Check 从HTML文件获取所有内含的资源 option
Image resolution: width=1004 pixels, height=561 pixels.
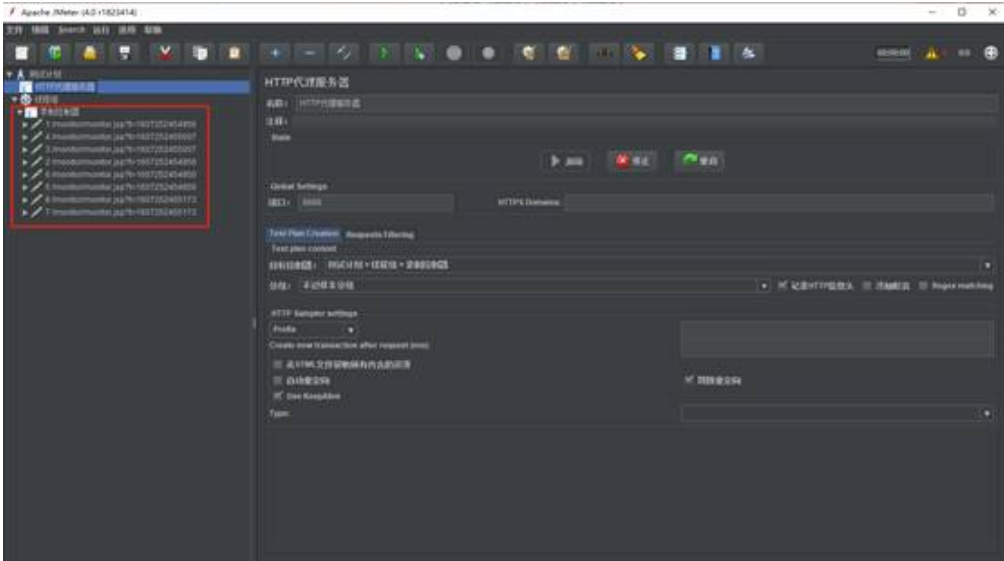[277, 364]
